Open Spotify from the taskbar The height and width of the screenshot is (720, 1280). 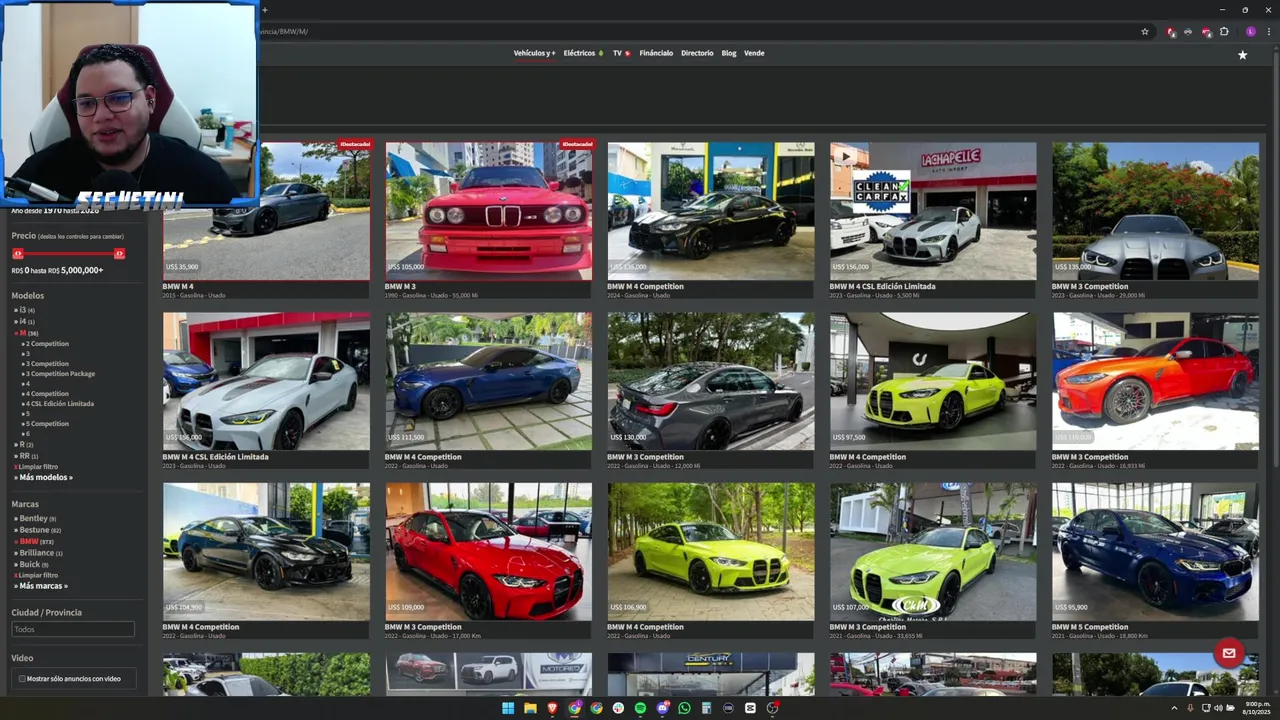point(640,708)
